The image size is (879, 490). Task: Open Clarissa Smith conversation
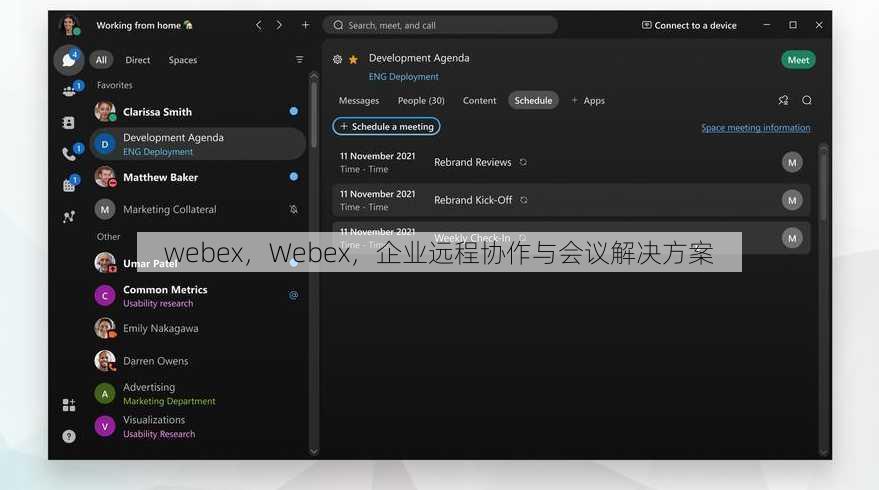(198, 112)
